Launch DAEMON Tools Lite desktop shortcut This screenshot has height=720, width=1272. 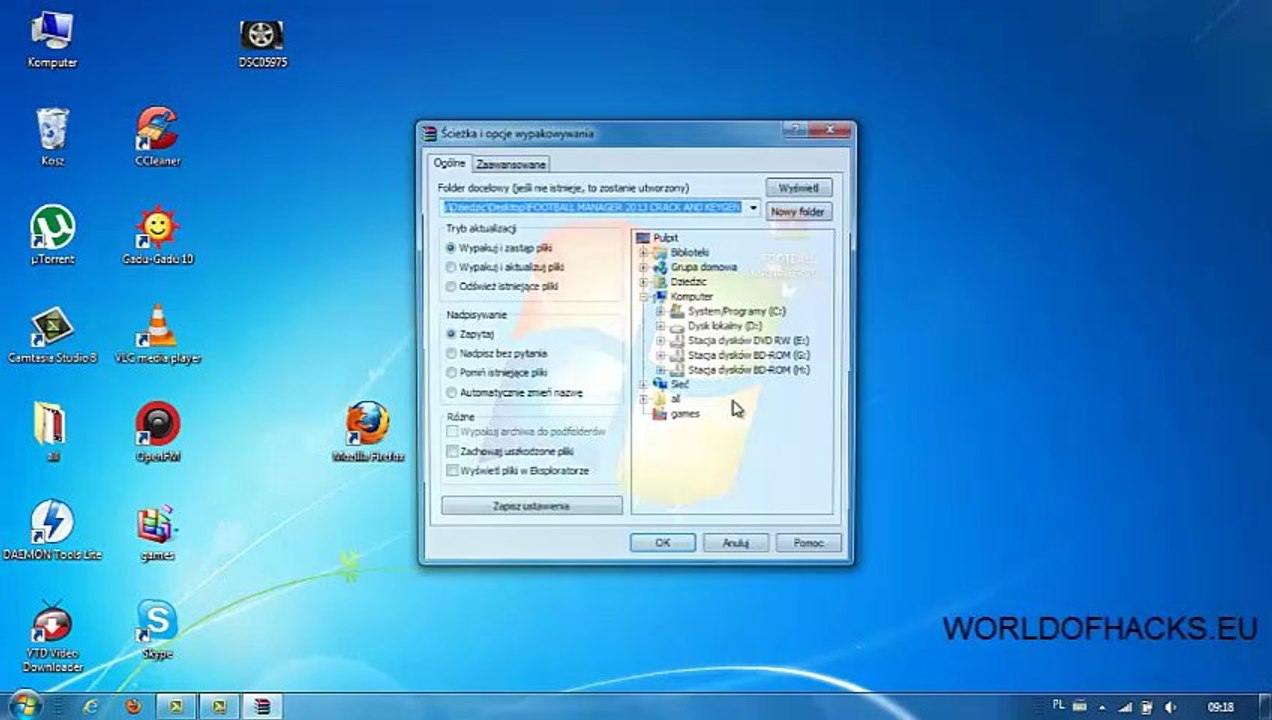pos(52,530)
